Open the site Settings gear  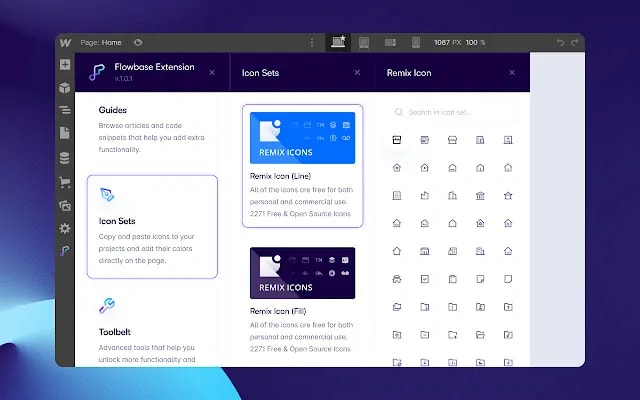point(65,229)
